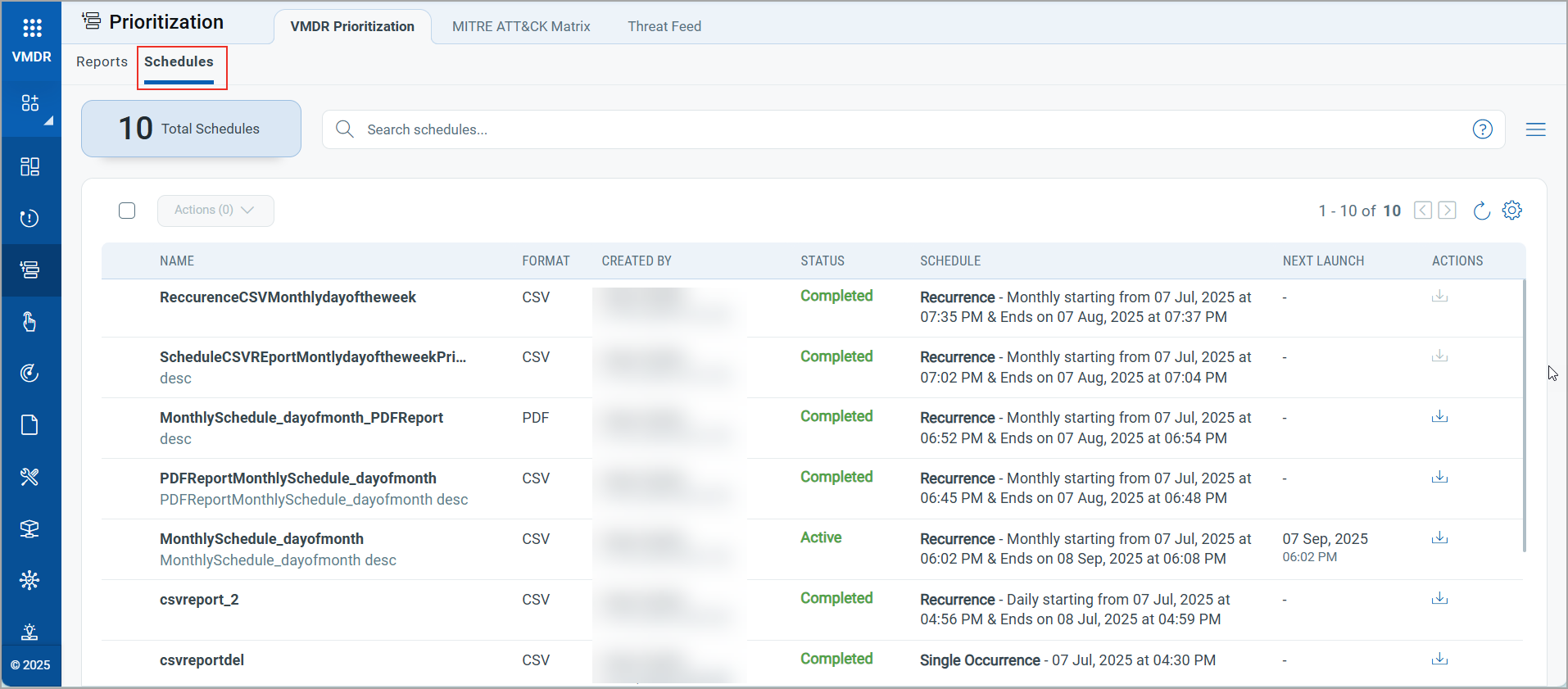Download the MonthlySchedule_dayofmonth active report
Image resolution: width=1568 pixels, height=689 pixels.
1439,538
